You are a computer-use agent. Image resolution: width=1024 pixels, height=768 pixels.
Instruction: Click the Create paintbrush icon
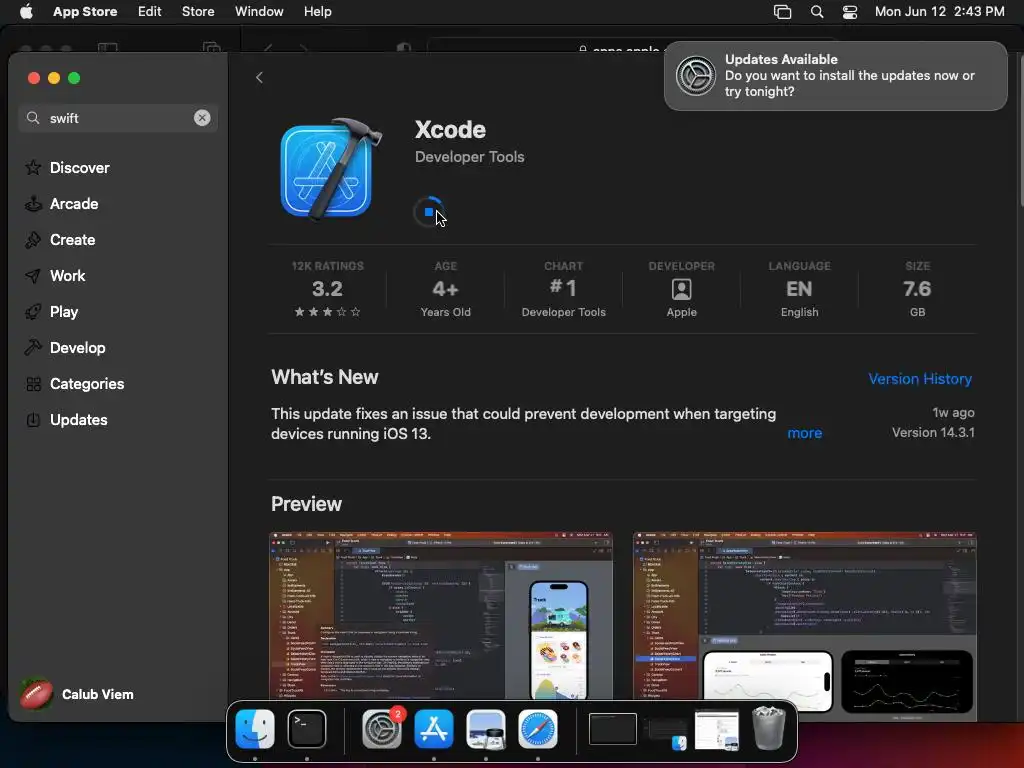point(33,240)
